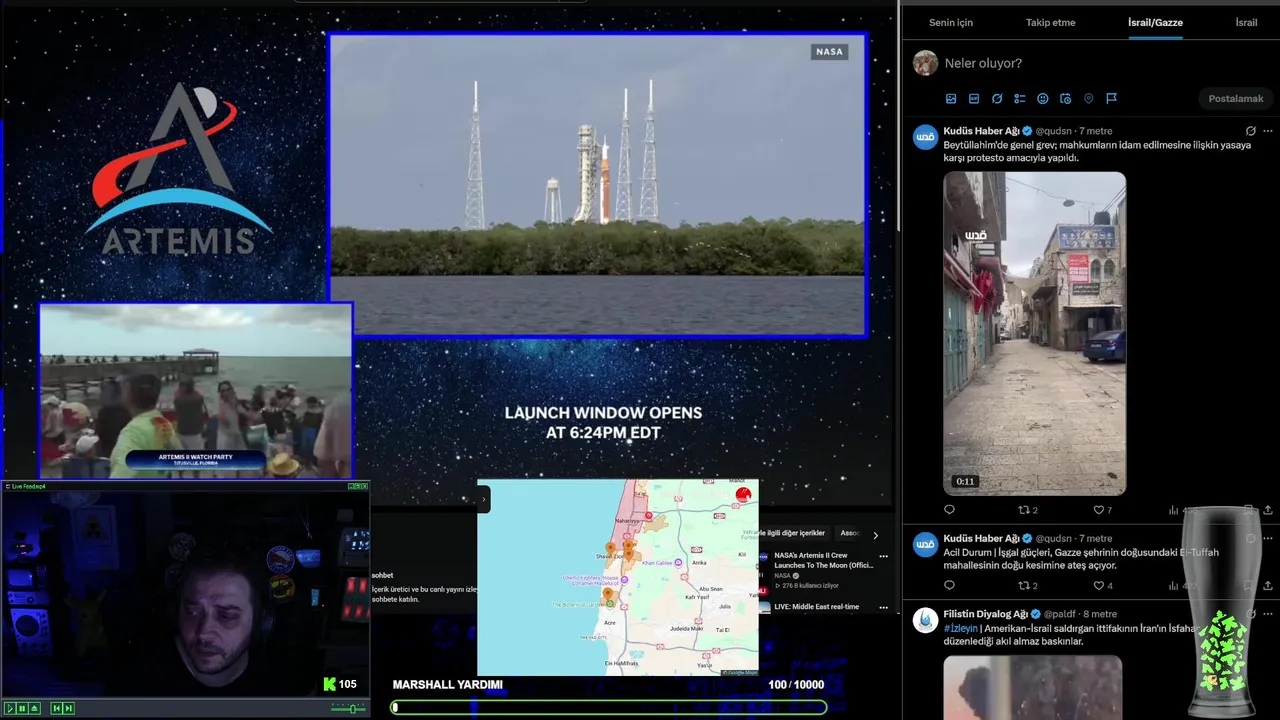The width and height of the screenshot is (1280, 720).
Task: Schedule the post with calendar icon
Action: [x=1066, y=99]
